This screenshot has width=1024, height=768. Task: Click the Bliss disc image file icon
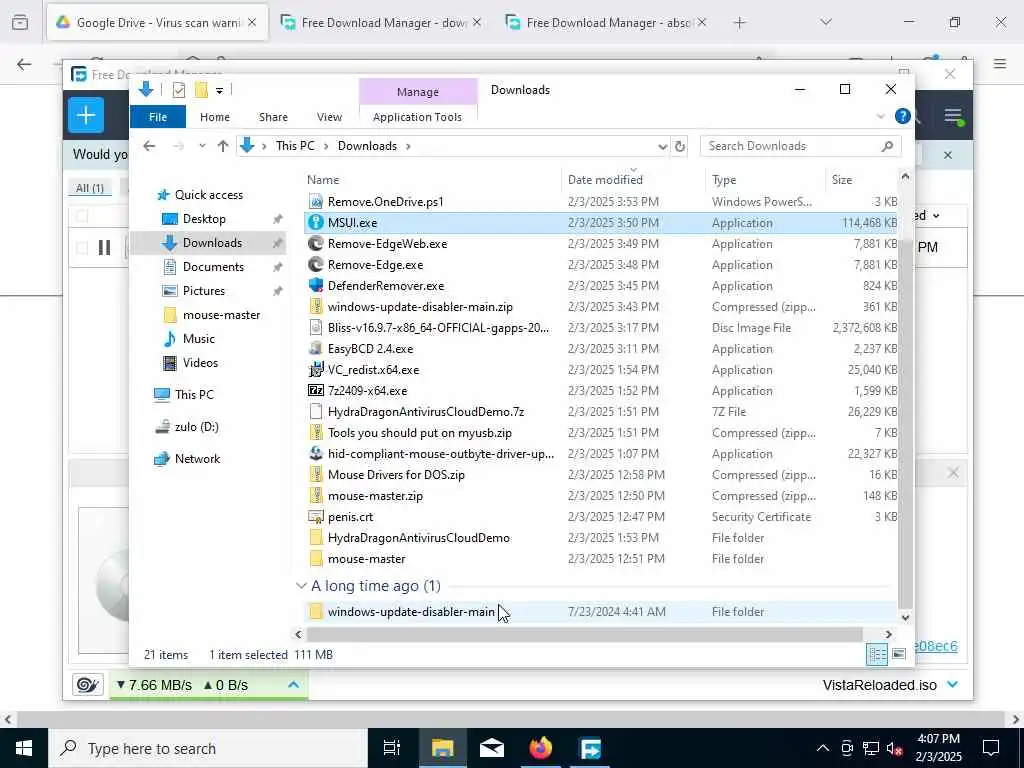pyautogui.click(x=316, y=327)
